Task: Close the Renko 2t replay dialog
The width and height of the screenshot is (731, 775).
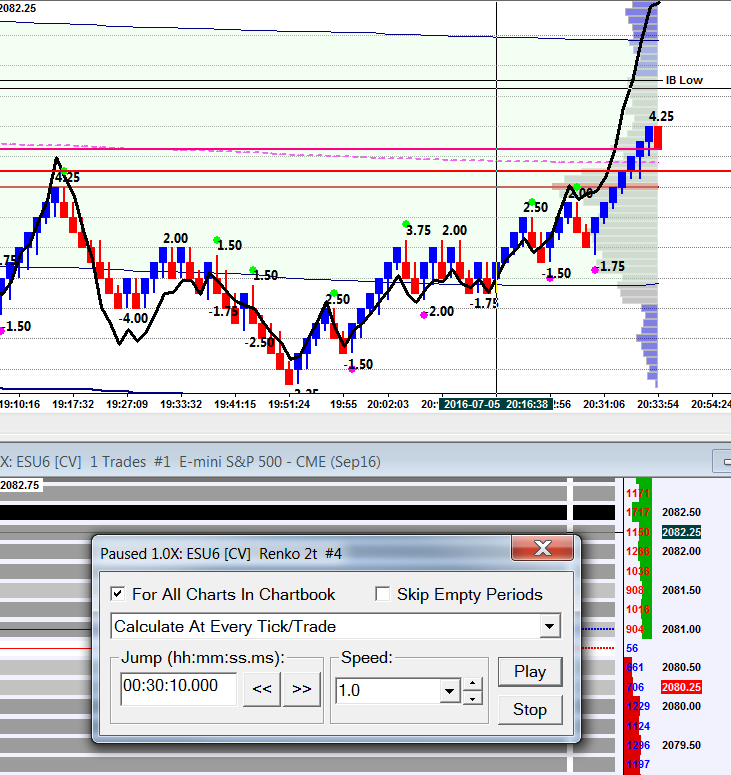Action: [x=543, y=548]
